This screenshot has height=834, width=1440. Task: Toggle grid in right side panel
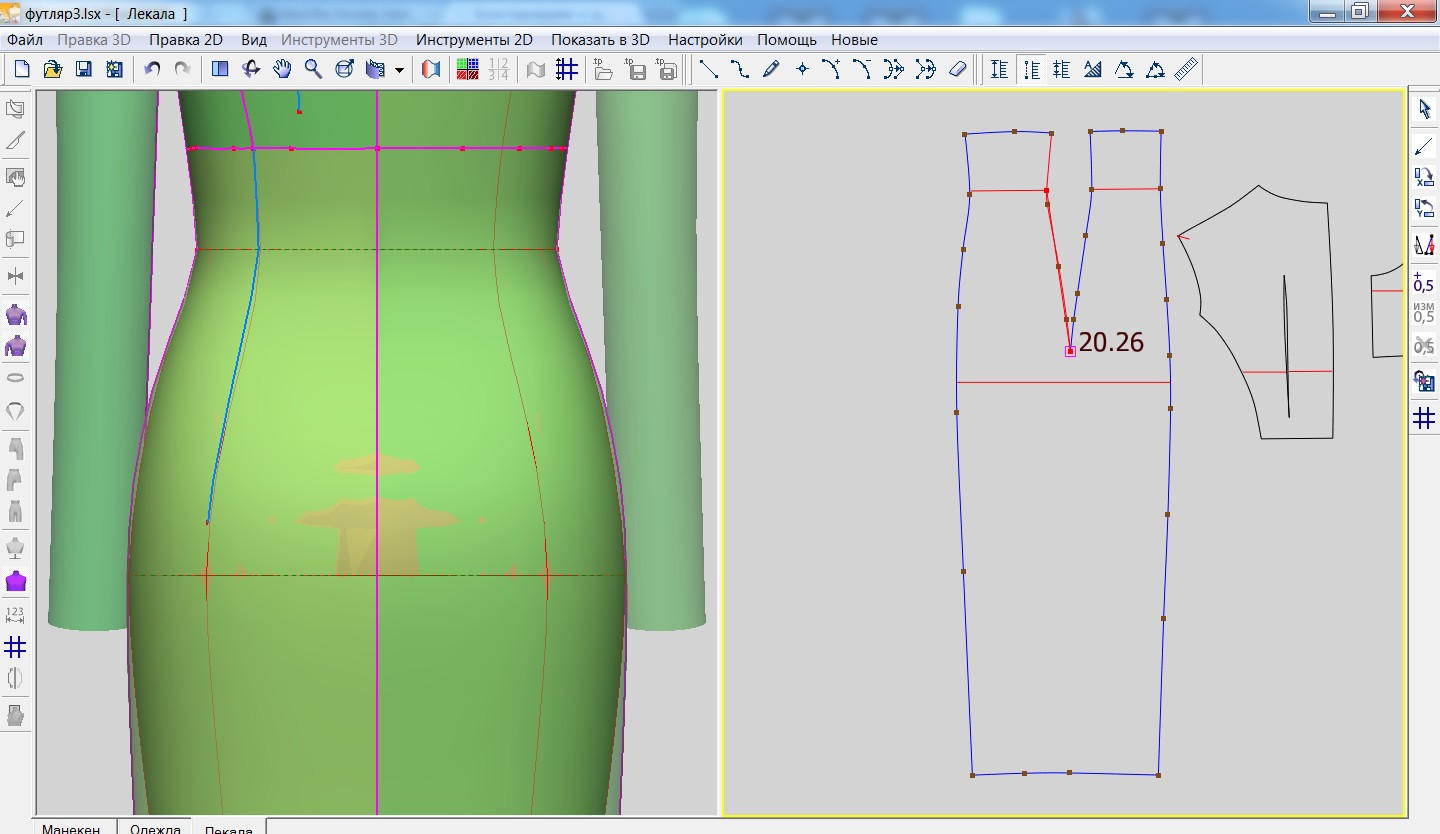[x=1424, y=418]
